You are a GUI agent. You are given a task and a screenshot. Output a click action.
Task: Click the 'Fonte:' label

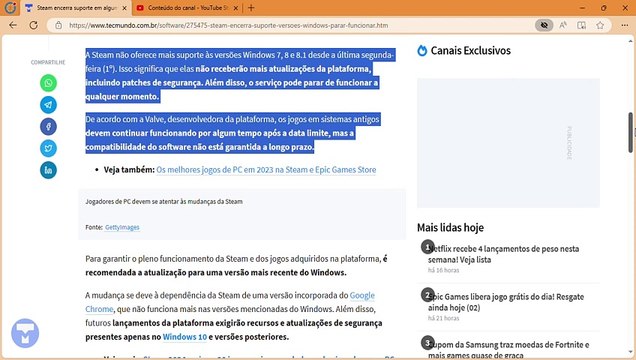[x=94, y=227]
